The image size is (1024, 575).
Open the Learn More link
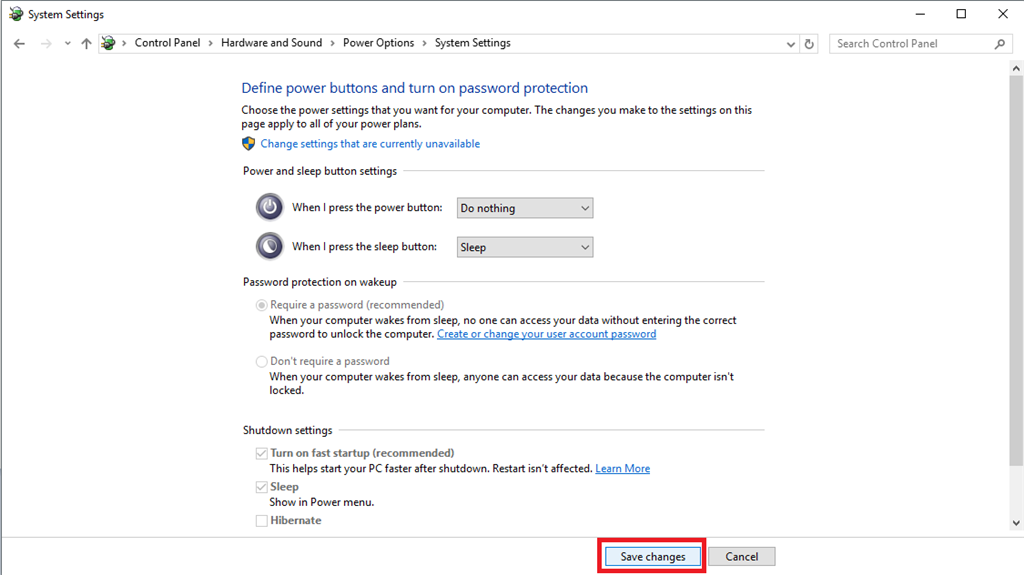click(x=622, y=468)
